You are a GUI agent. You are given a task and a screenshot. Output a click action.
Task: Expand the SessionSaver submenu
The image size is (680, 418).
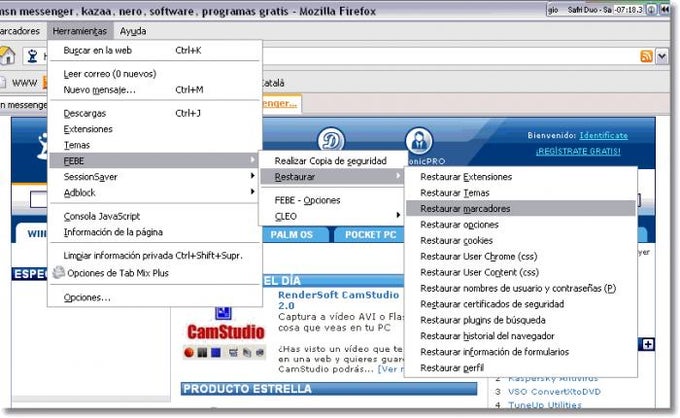tap(155, 177)
